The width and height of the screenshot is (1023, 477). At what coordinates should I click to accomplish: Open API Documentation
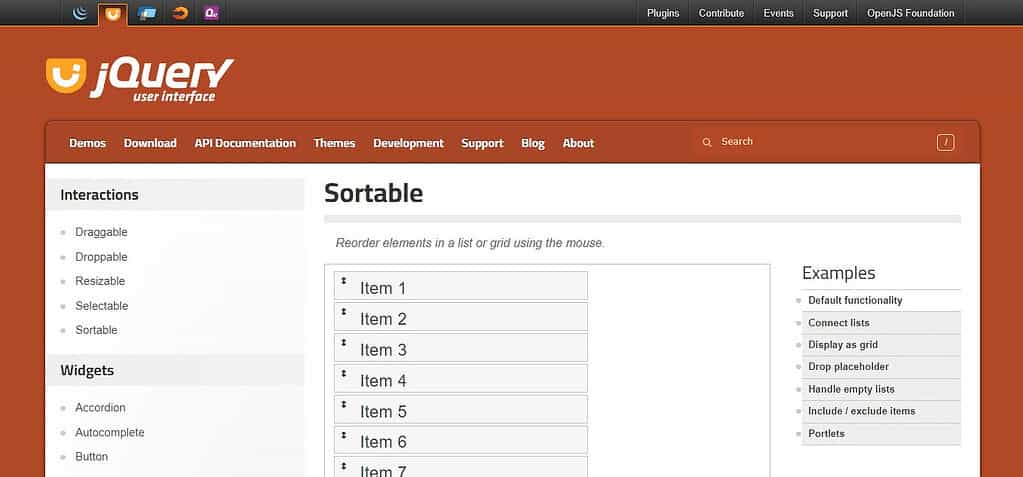tap(245, 143)
